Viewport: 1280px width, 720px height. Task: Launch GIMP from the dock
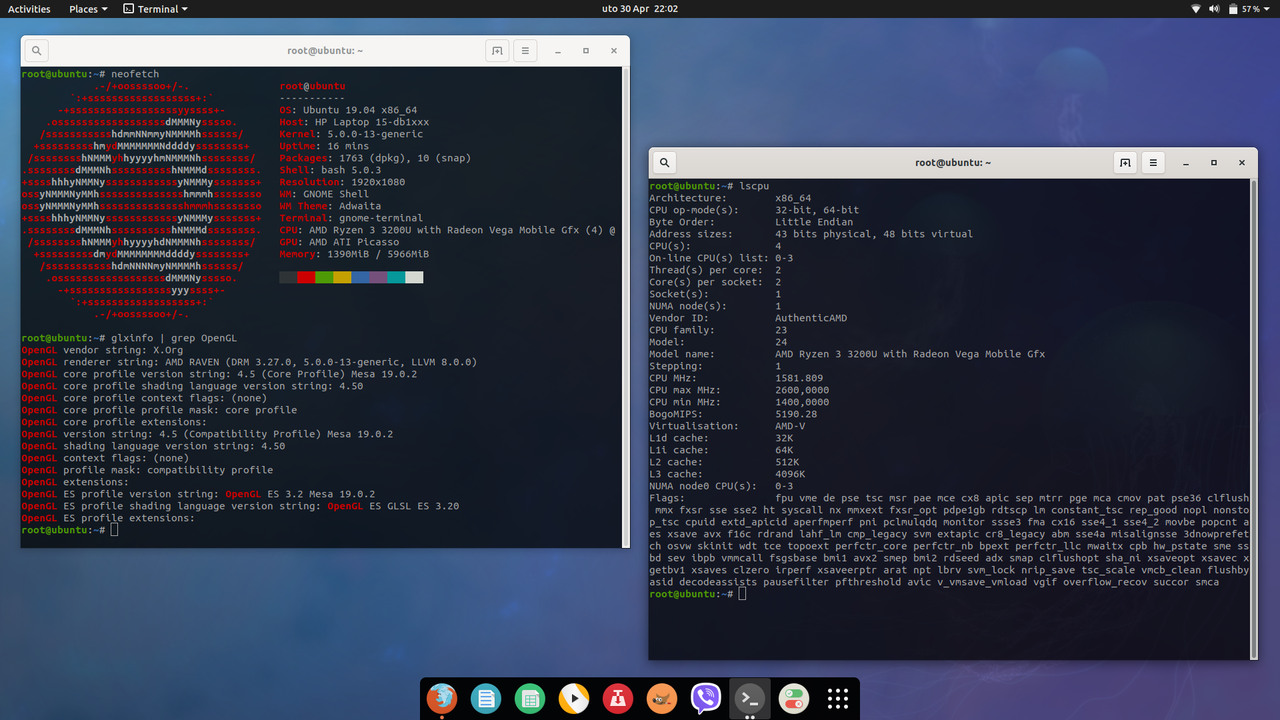coord(661,699)
